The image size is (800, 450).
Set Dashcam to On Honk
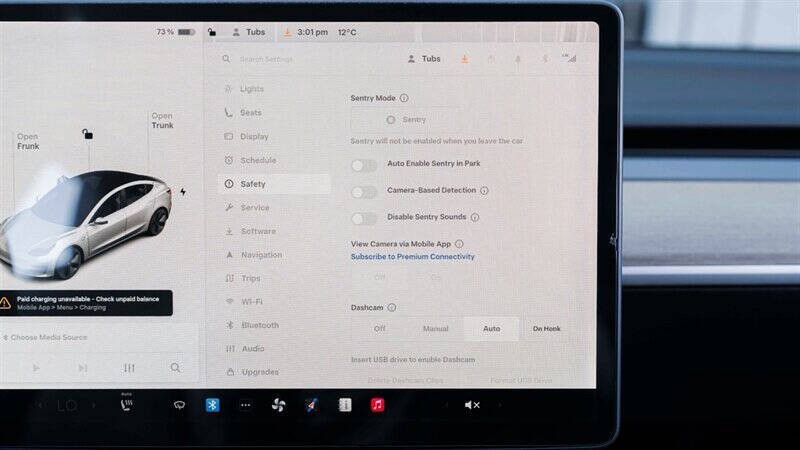click(546, 328)
